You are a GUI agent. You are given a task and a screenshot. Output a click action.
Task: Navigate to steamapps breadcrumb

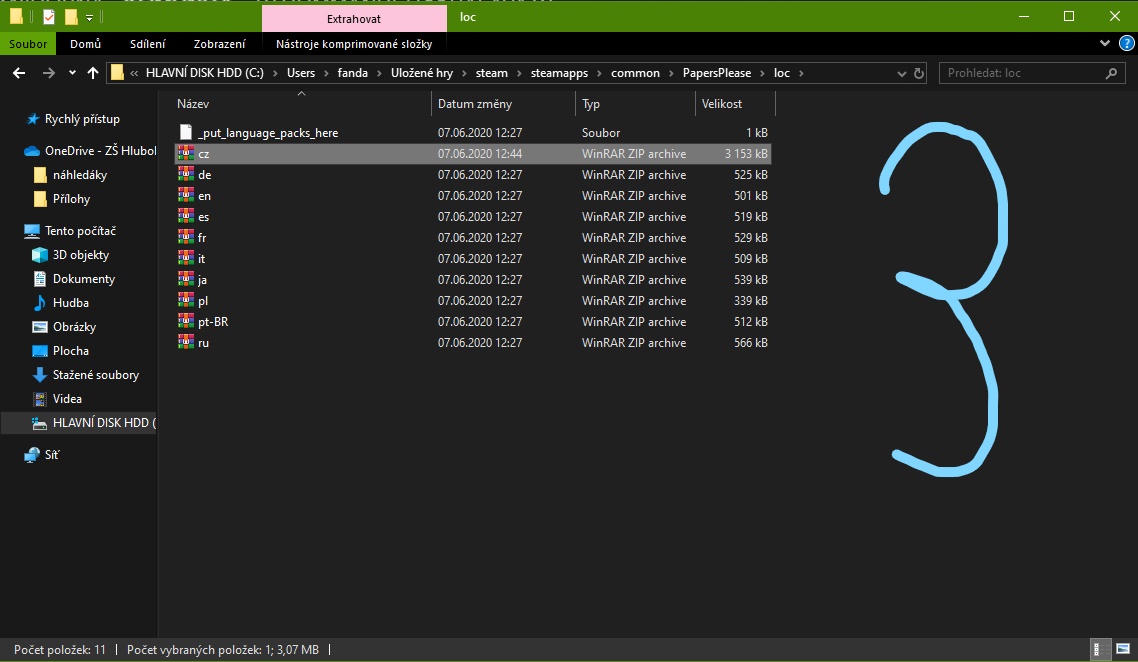(559, 73)
